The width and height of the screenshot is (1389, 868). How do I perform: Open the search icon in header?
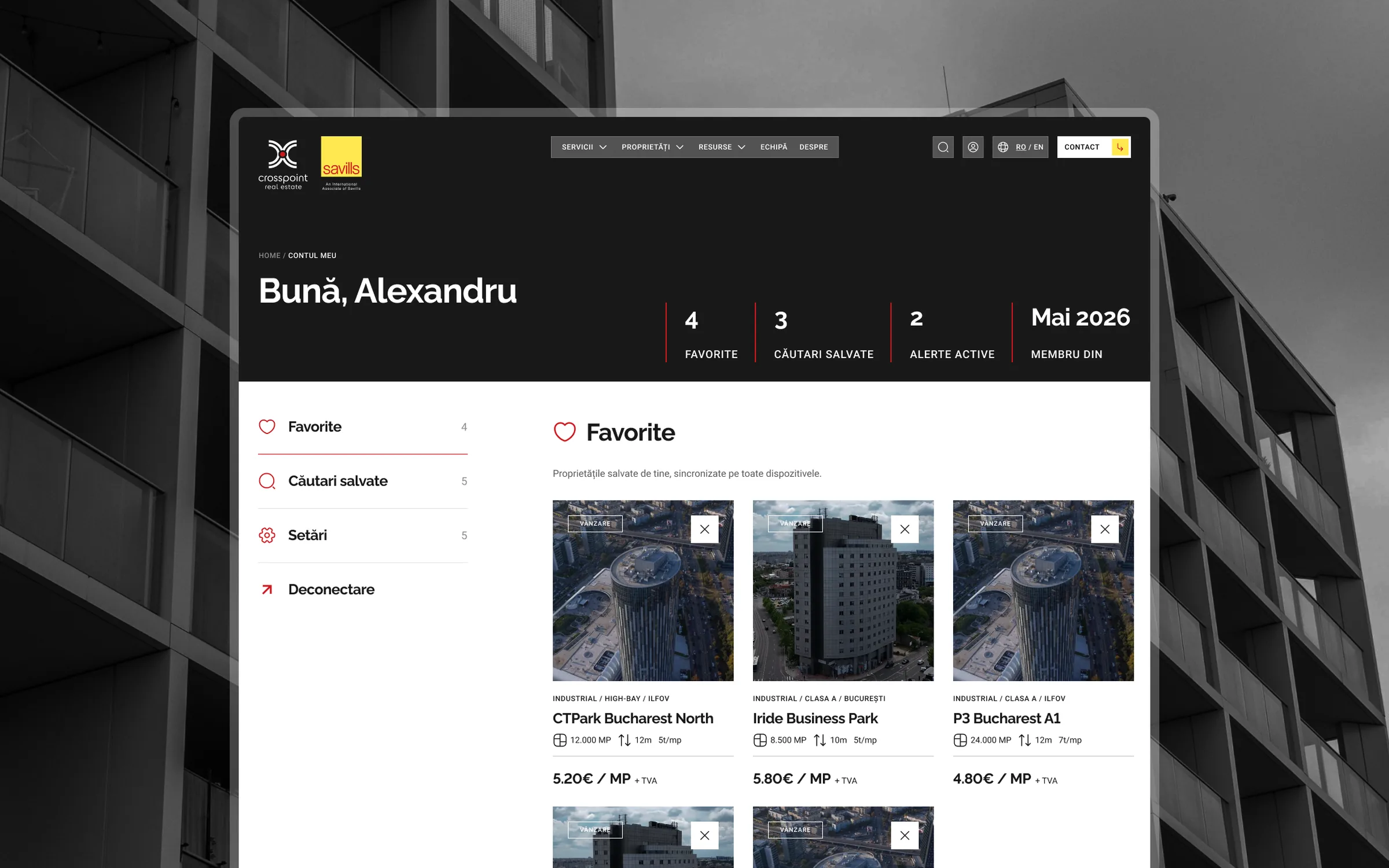coord(943,147)
